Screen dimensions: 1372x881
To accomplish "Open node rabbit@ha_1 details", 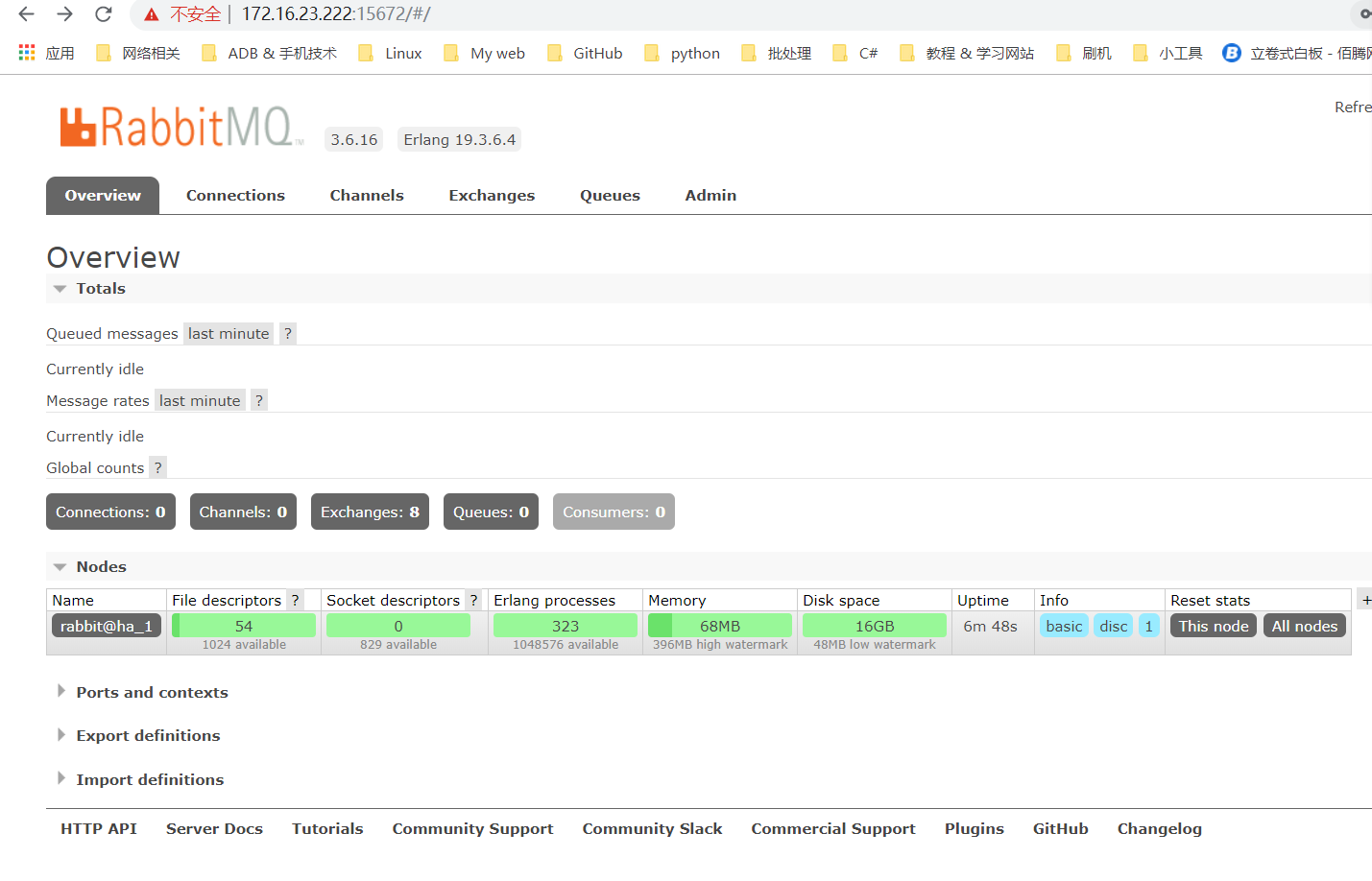I will 107,626.
